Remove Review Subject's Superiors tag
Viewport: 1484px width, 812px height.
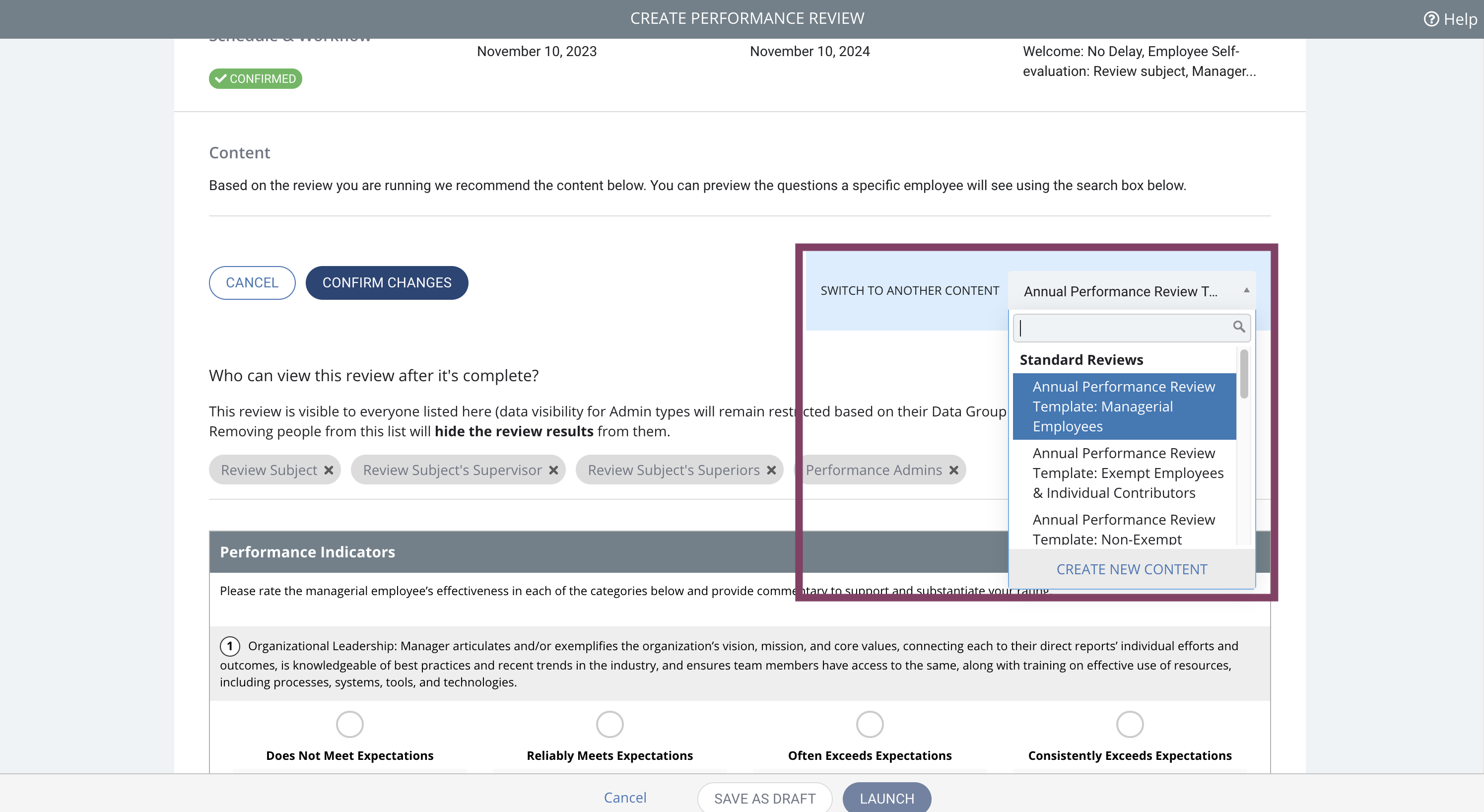pos(771,470)
